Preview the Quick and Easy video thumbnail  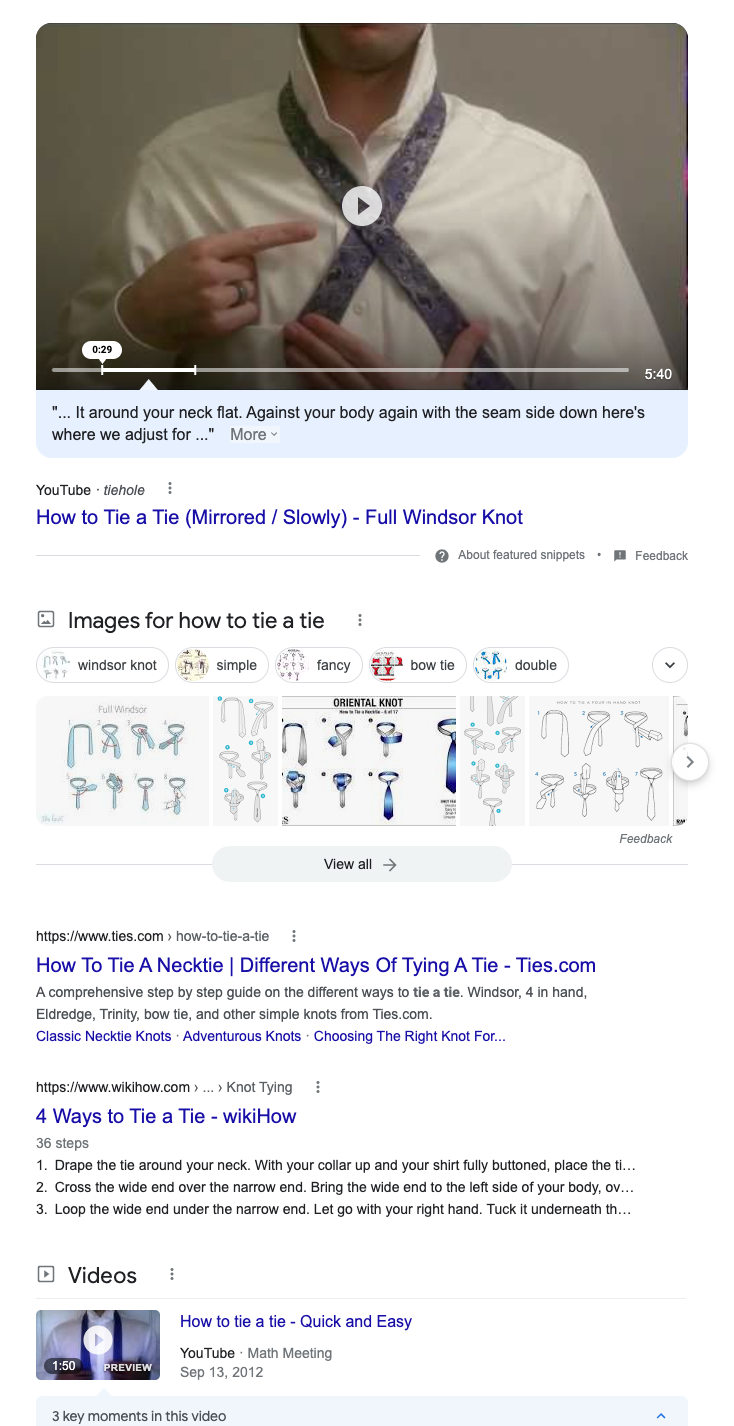click(98, 1345)
